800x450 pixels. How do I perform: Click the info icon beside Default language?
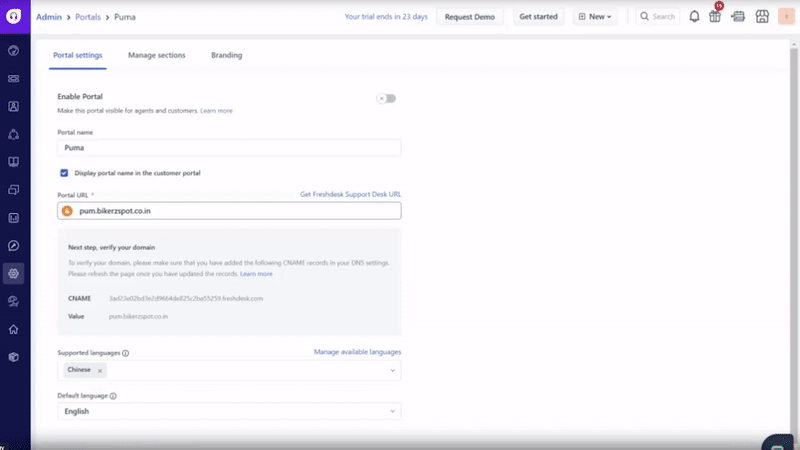[113, 396]
